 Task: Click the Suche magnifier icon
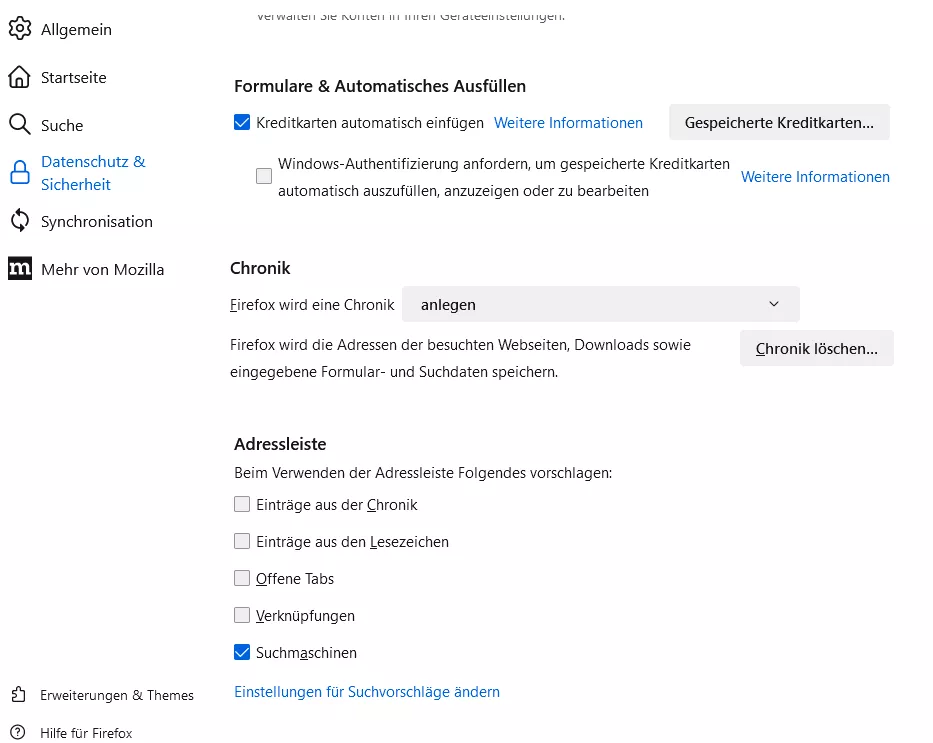[20, 125]
